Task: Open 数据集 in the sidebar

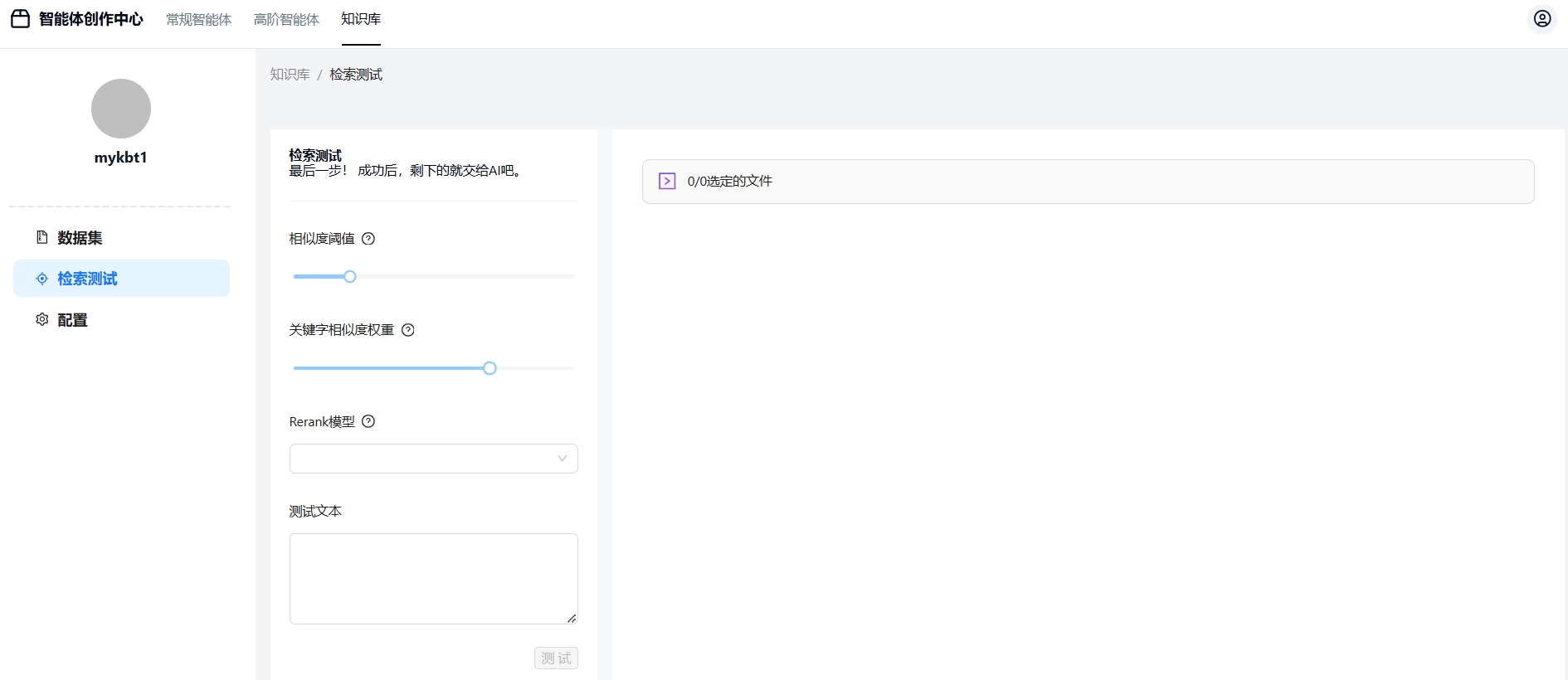Action: (x=80, y=238)
